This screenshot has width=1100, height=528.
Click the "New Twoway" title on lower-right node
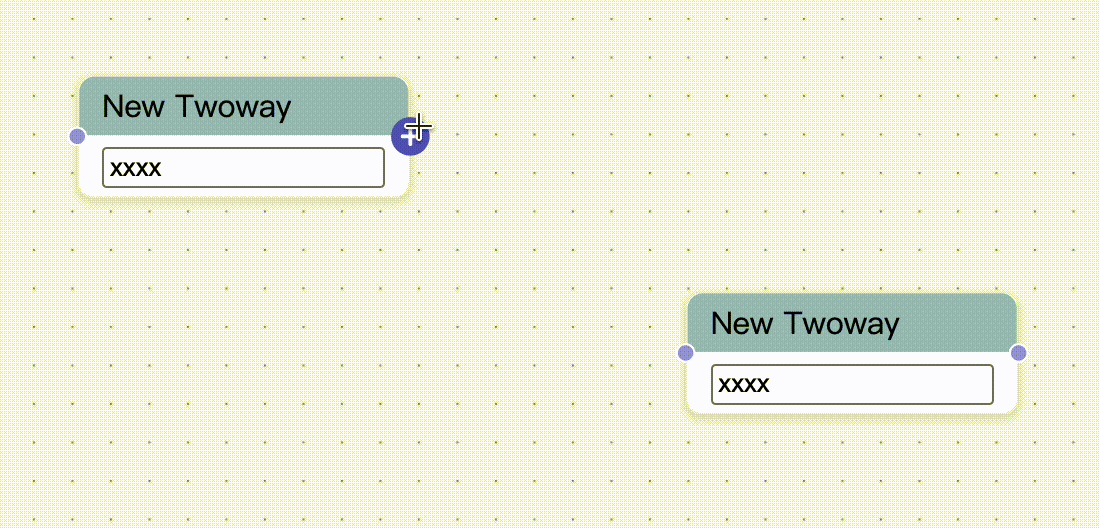click(x=805, y=323)
